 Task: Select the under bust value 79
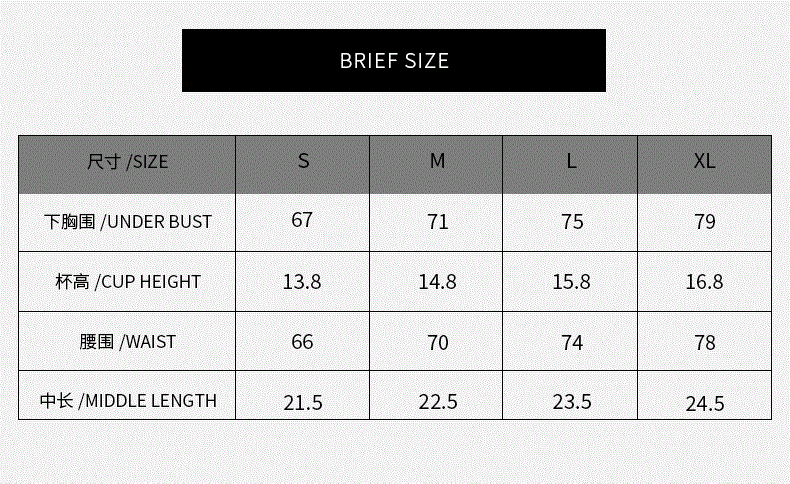tap(704, 221)
